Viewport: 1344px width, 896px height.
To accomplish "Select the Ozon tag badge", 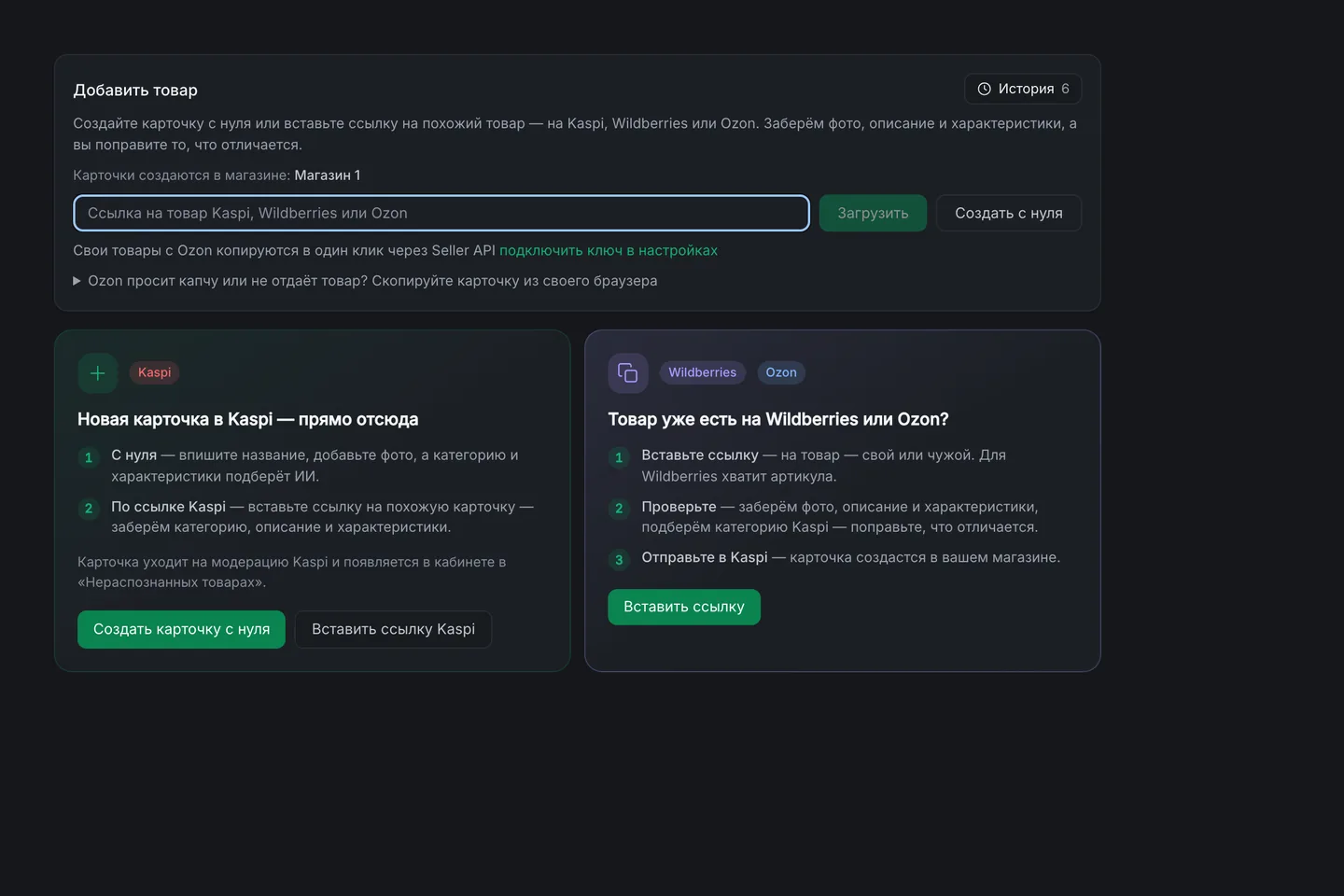I will click(781, 372).
